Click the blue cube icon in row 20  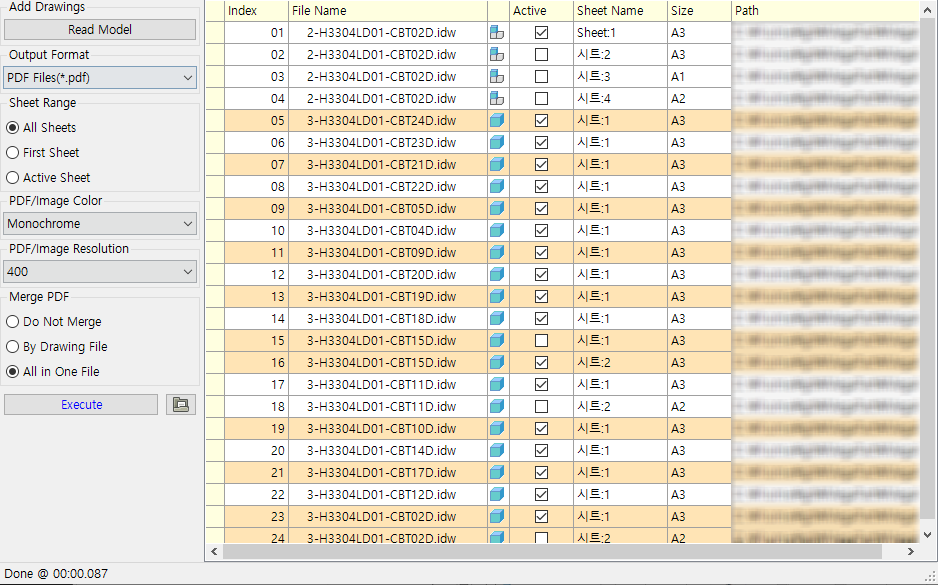coord(497,451)
